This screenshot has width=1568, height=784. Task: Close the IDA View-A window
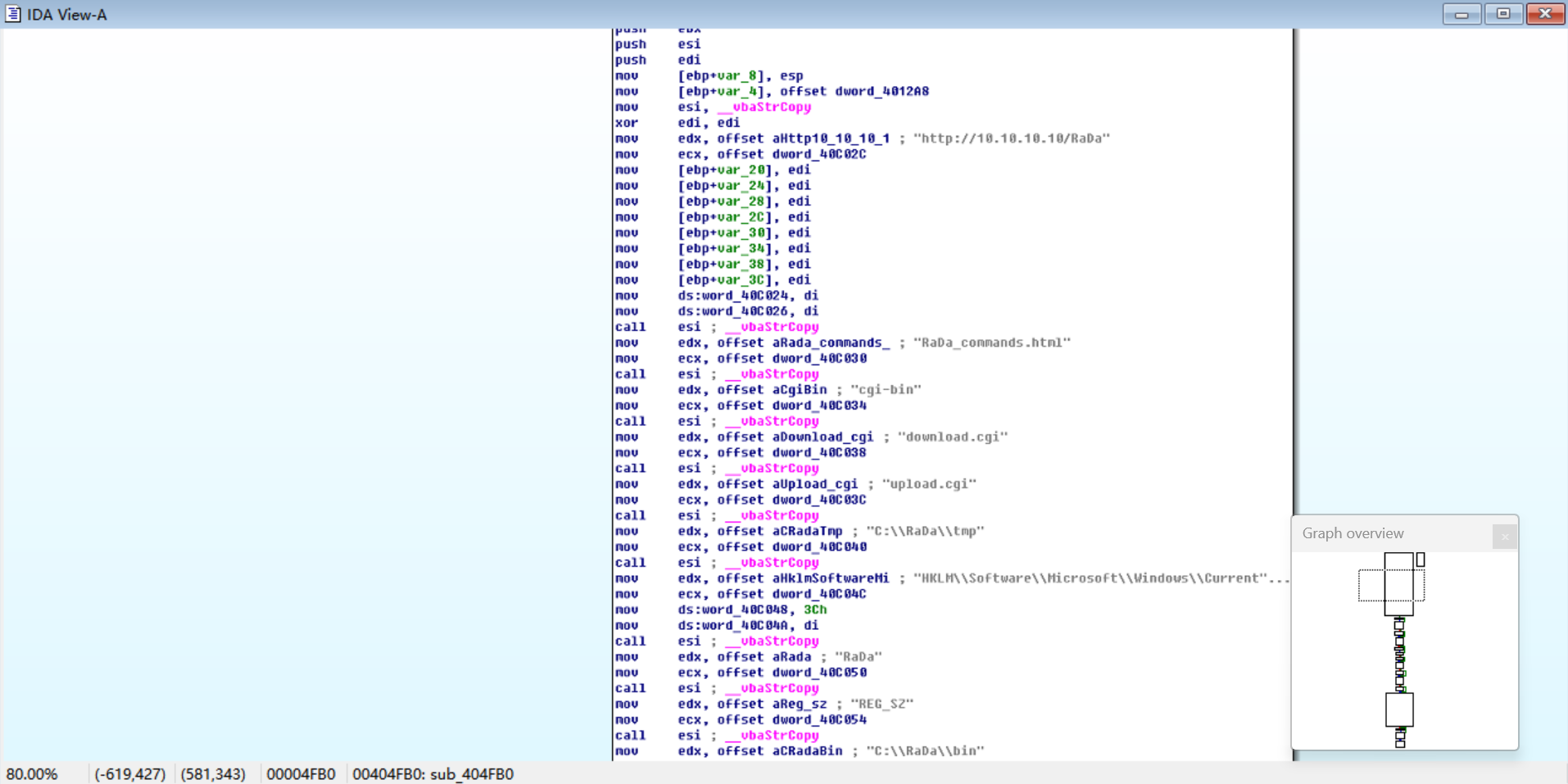click(x=1545, y=14)
